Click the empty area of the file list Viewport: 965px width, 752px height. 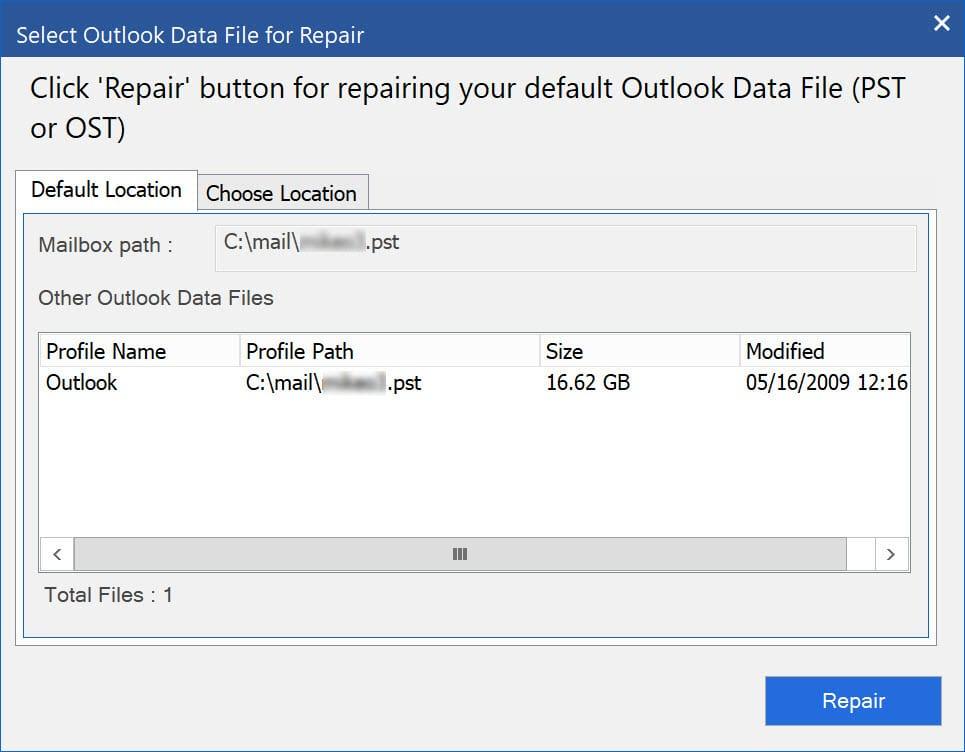coord(474,468)
